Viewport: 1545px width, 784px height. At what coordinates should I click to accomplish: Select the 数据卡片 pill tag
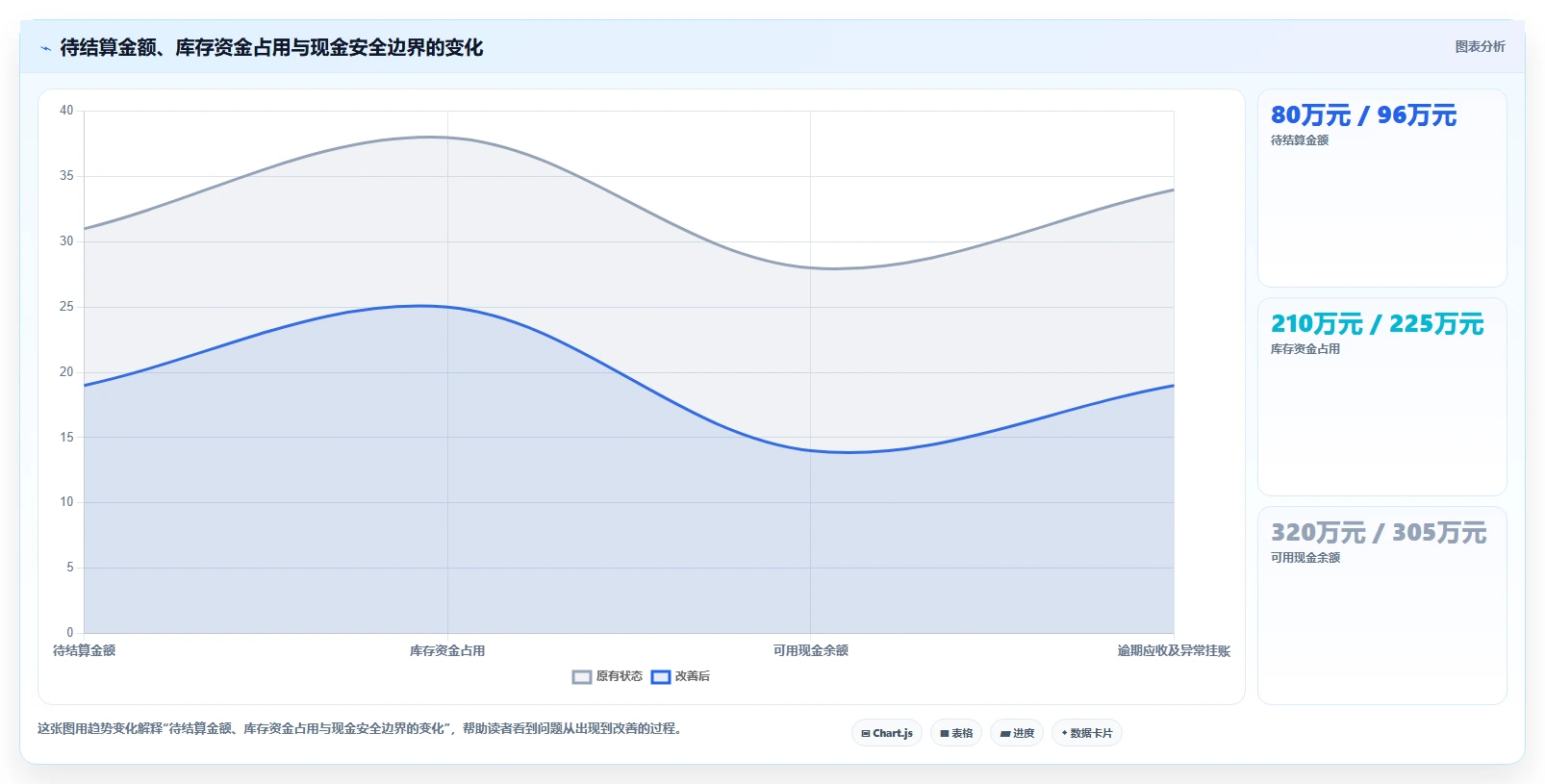tap(1087, 733)
